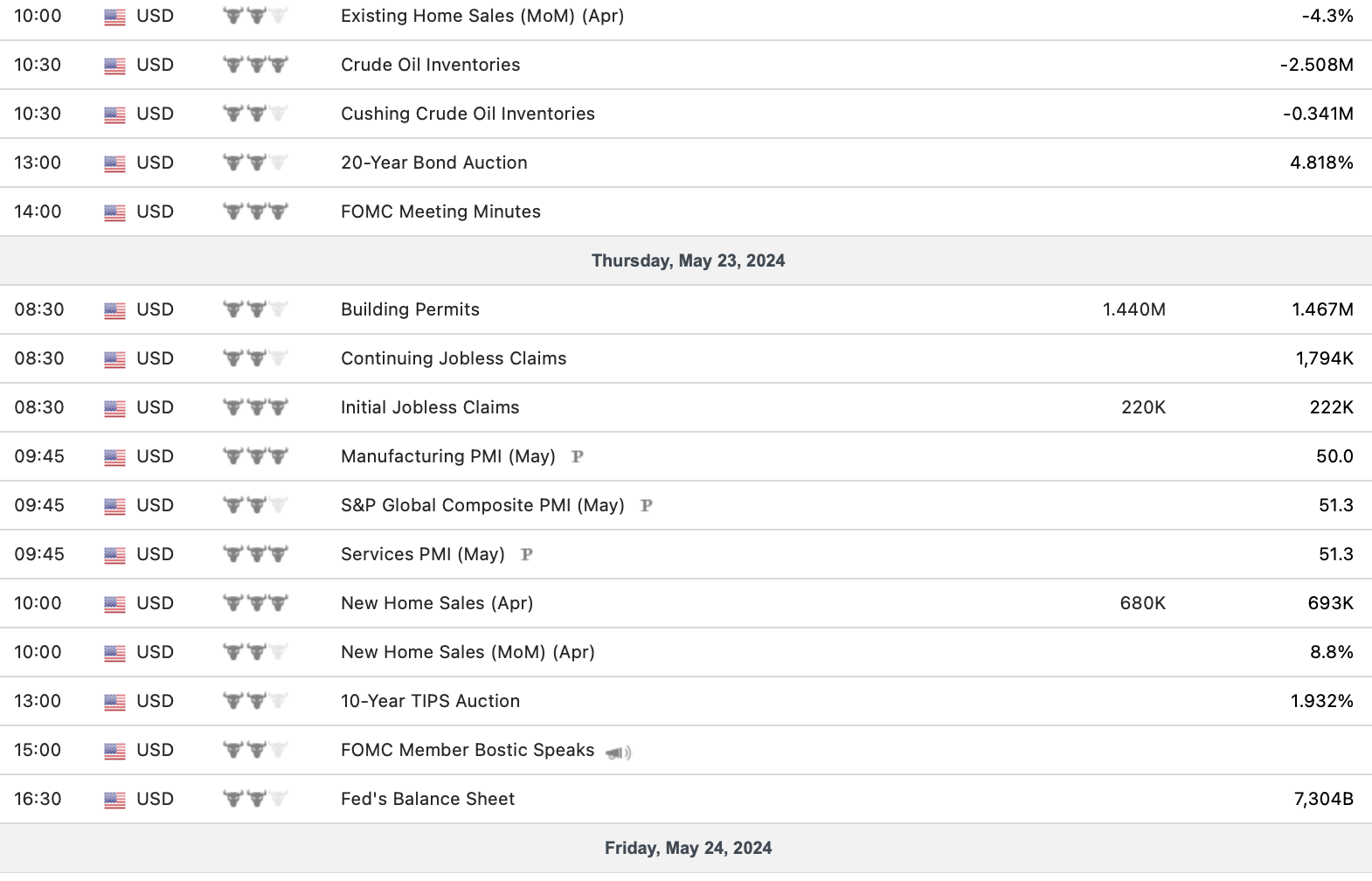
Task: Click the US flag in the FOMC Meeting Minutes row
Action: click(114, 212)
